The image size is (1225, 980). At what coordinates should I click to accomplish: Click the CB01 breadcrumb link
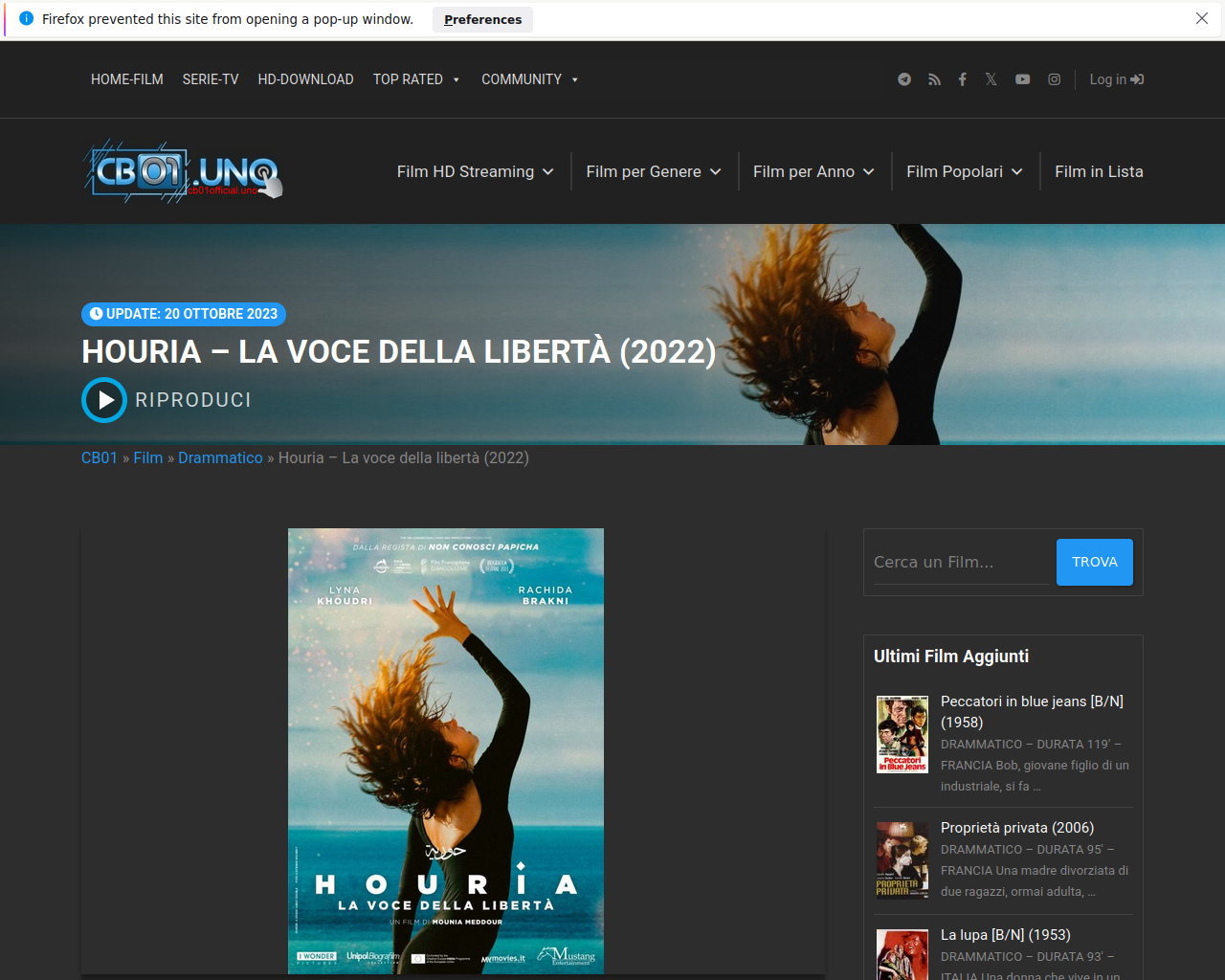pos(100,457)
